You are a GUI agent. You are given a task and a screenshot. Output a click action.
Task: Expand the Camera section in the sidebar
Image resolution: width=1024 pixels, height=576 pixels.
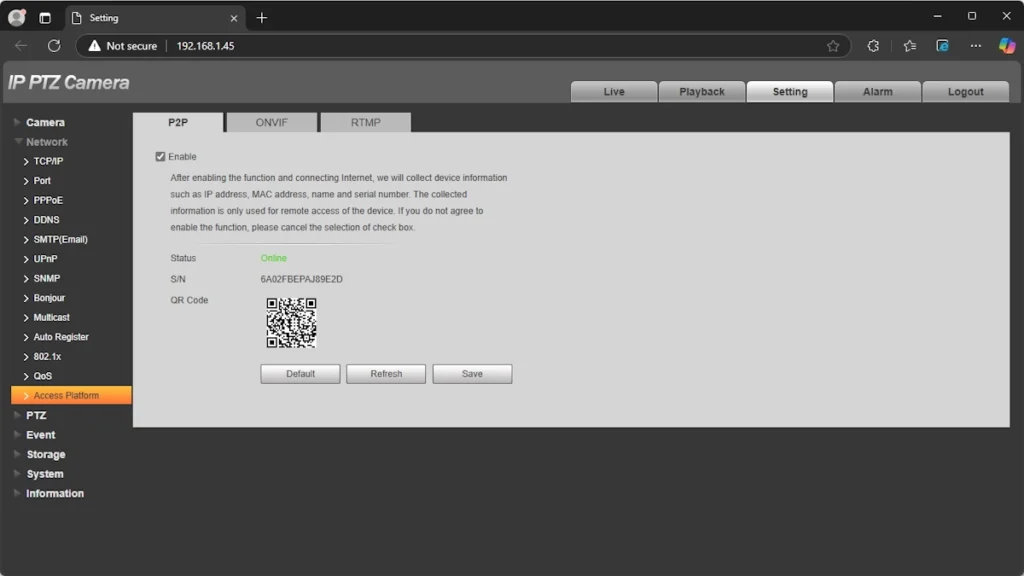coord(45,122)
